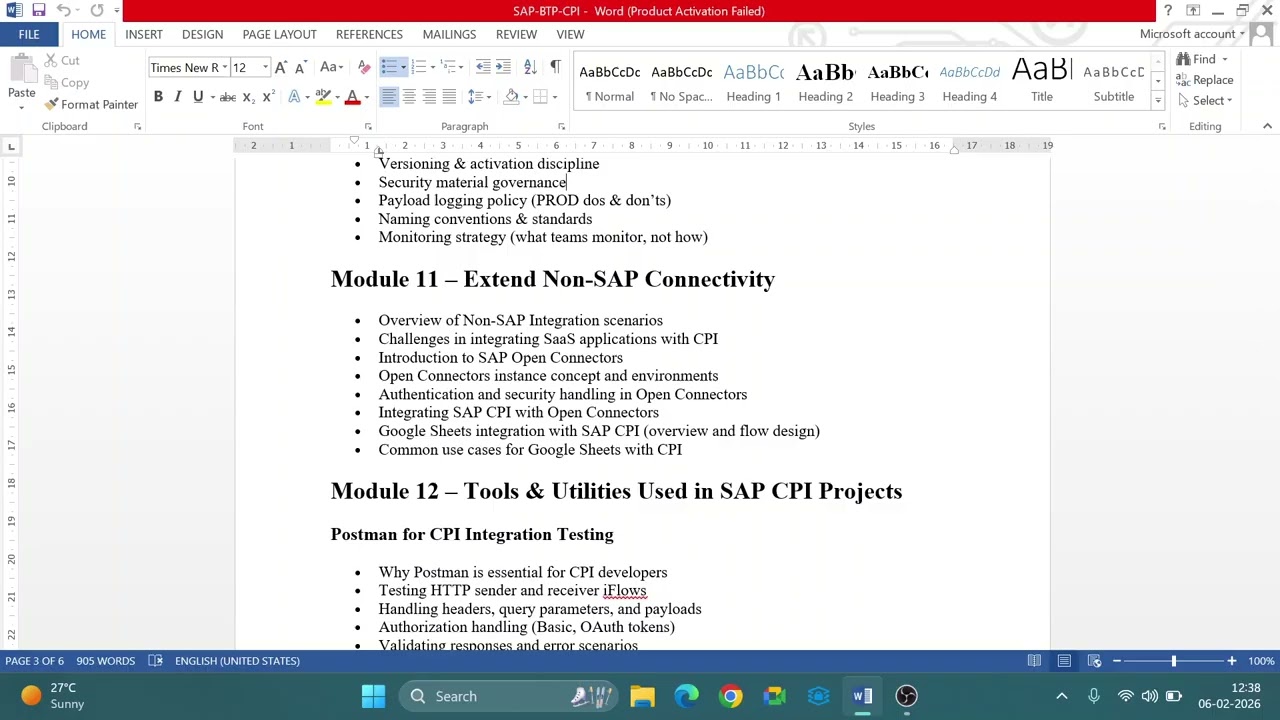The width and height of the screenshot is (1280, 720).
Task: Open Word Help question mark
Action: click(1167, 10)
